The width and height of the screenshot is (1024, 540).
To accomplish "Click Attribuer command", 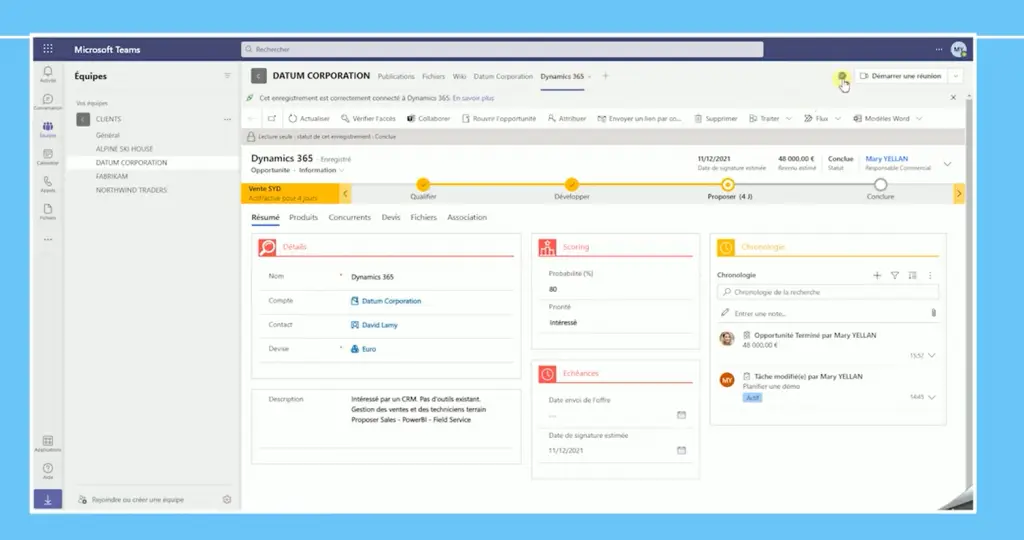I will click(x=567, y=119).
